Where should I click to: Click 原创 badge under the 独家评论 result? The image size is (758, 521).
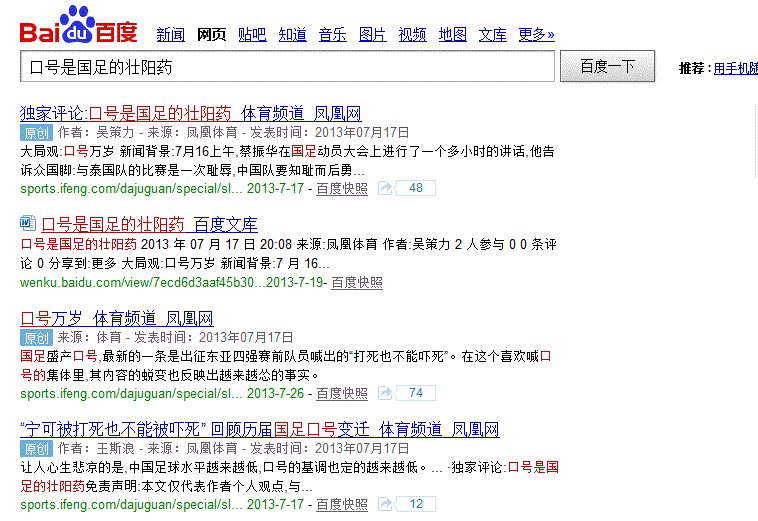coord(36,132)
